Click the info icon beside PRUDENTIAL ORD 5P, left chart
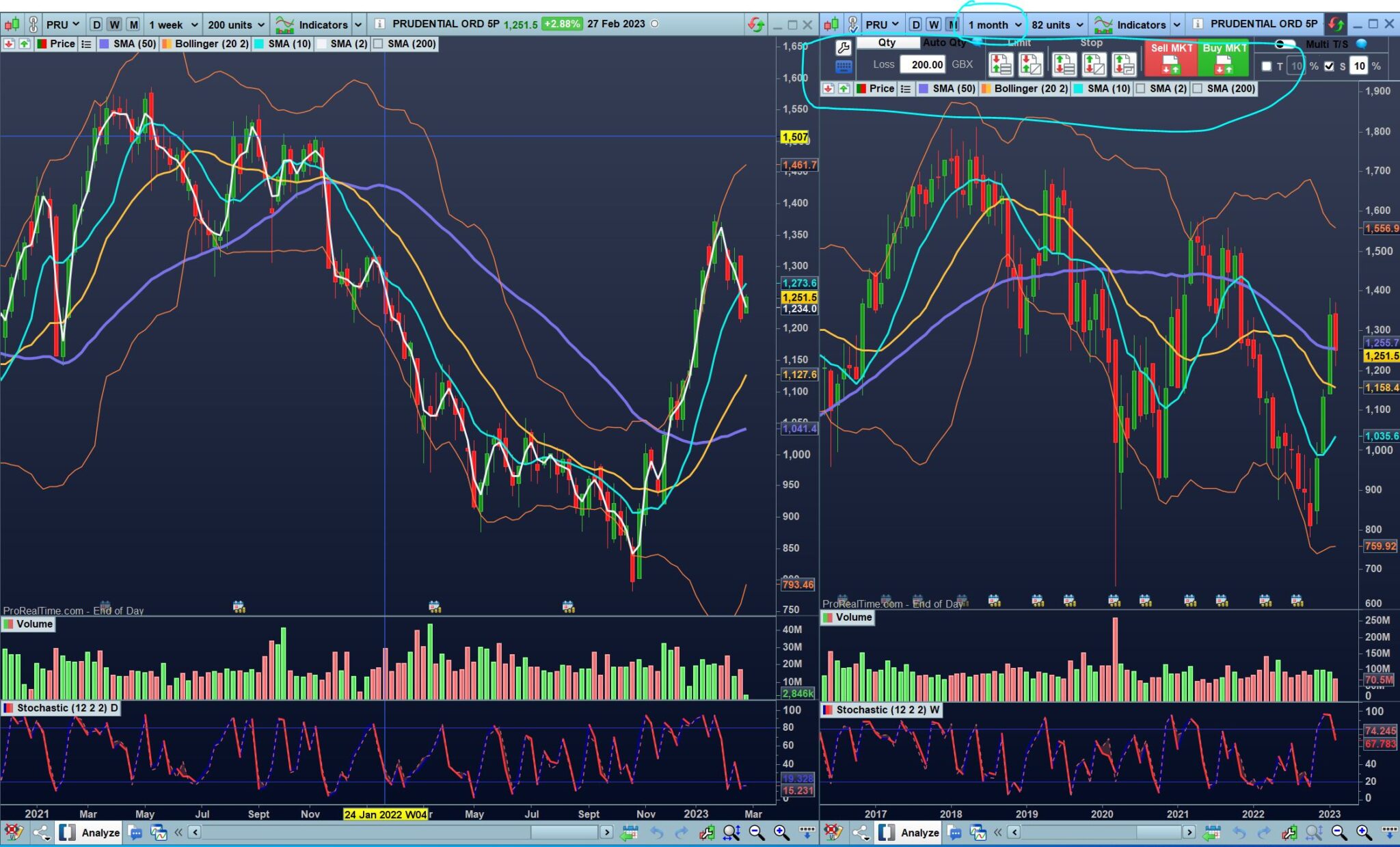This screenshot has width=1400, height=847. point(379,24)
